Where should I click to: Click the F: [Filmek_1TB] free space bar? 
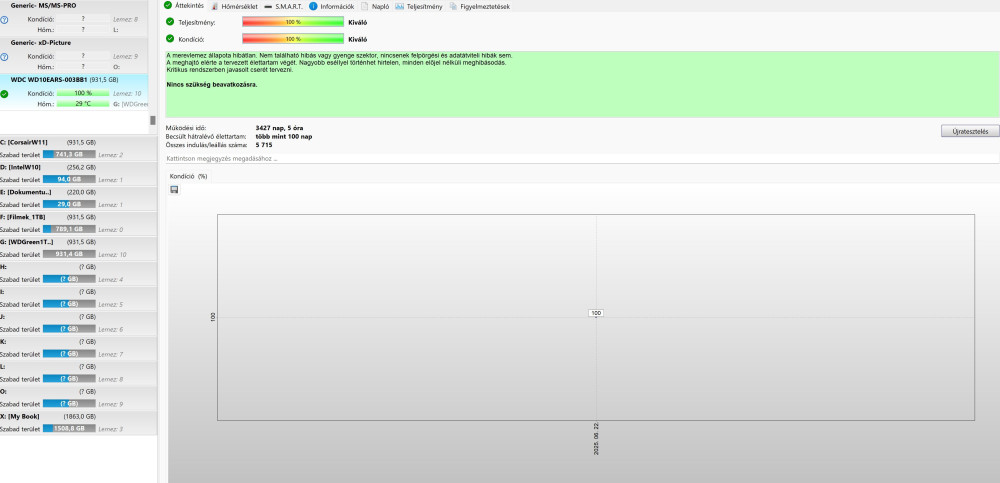[x=69, y=228]
